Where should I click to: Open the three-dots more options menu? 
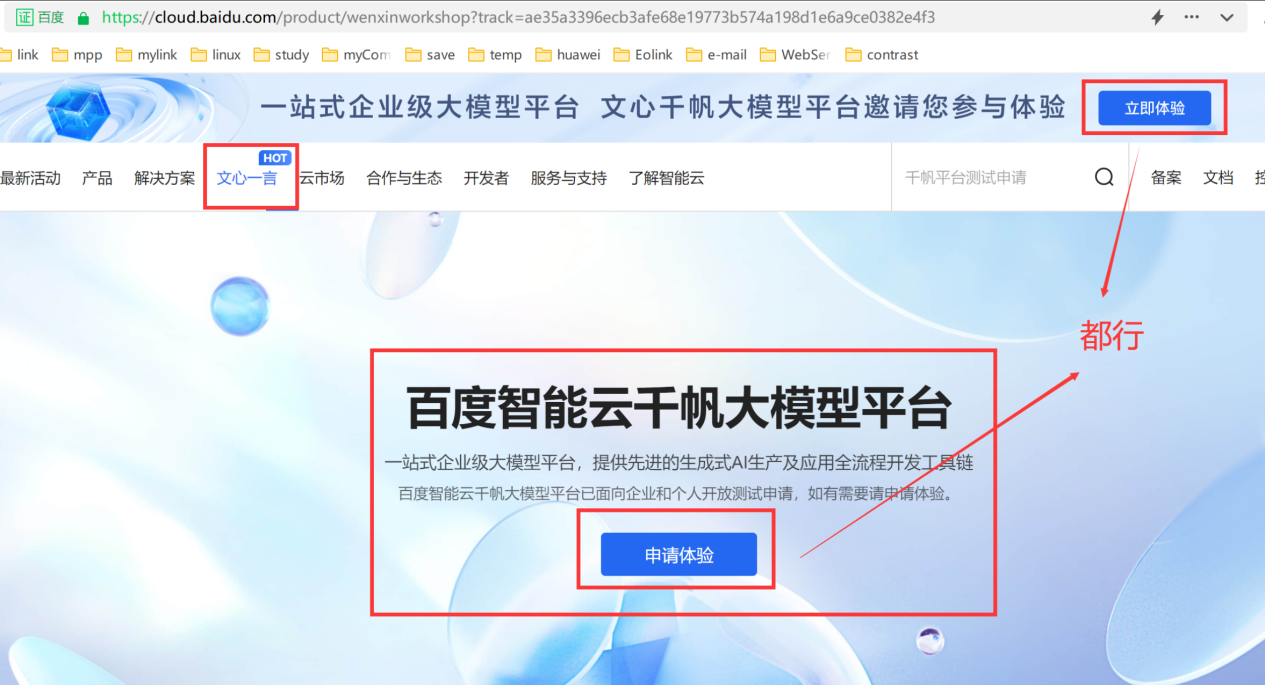[x=1191, y=17]
